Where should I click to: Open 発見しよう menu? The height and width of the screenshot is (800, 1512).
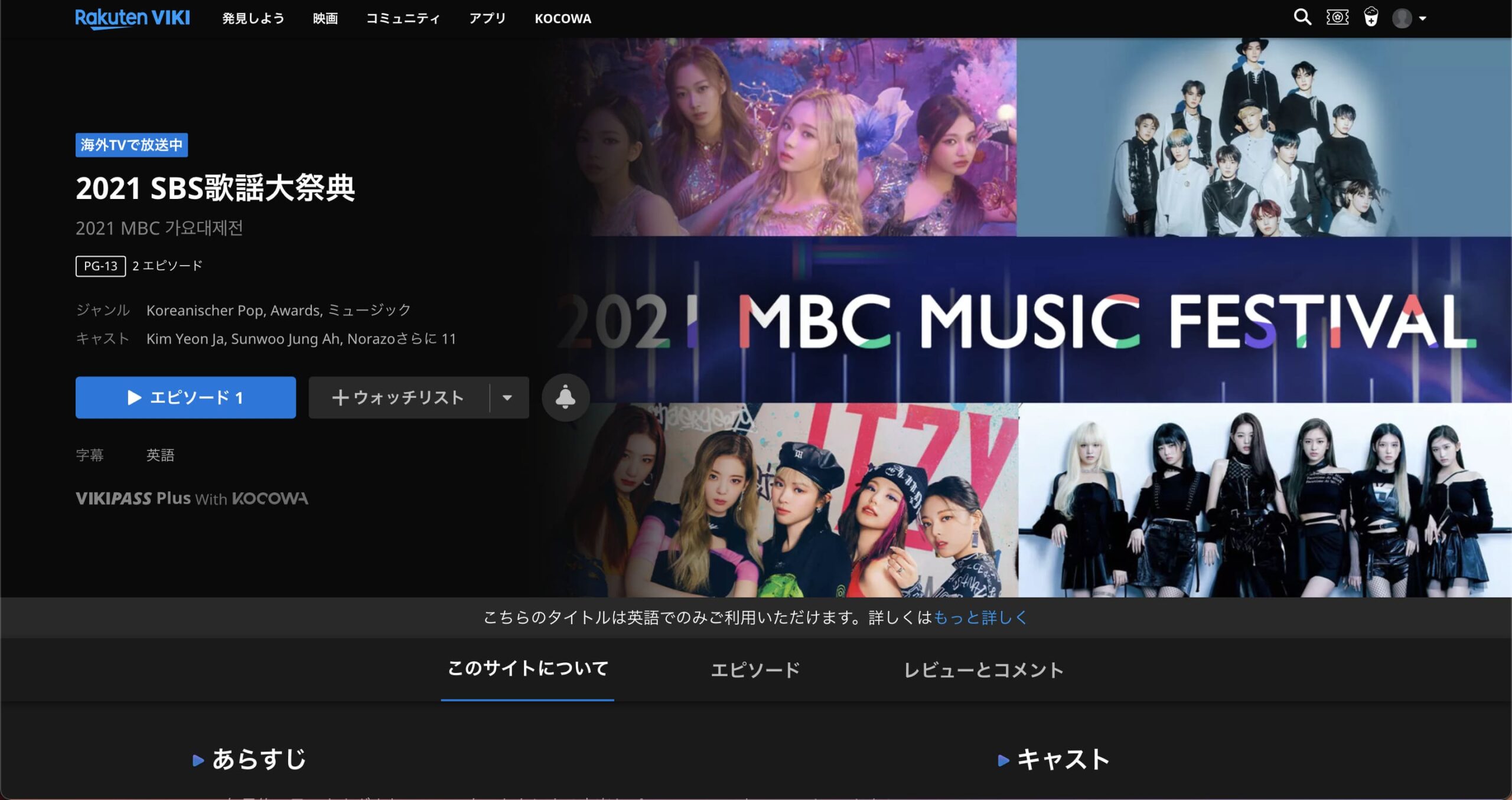(253, 18)
